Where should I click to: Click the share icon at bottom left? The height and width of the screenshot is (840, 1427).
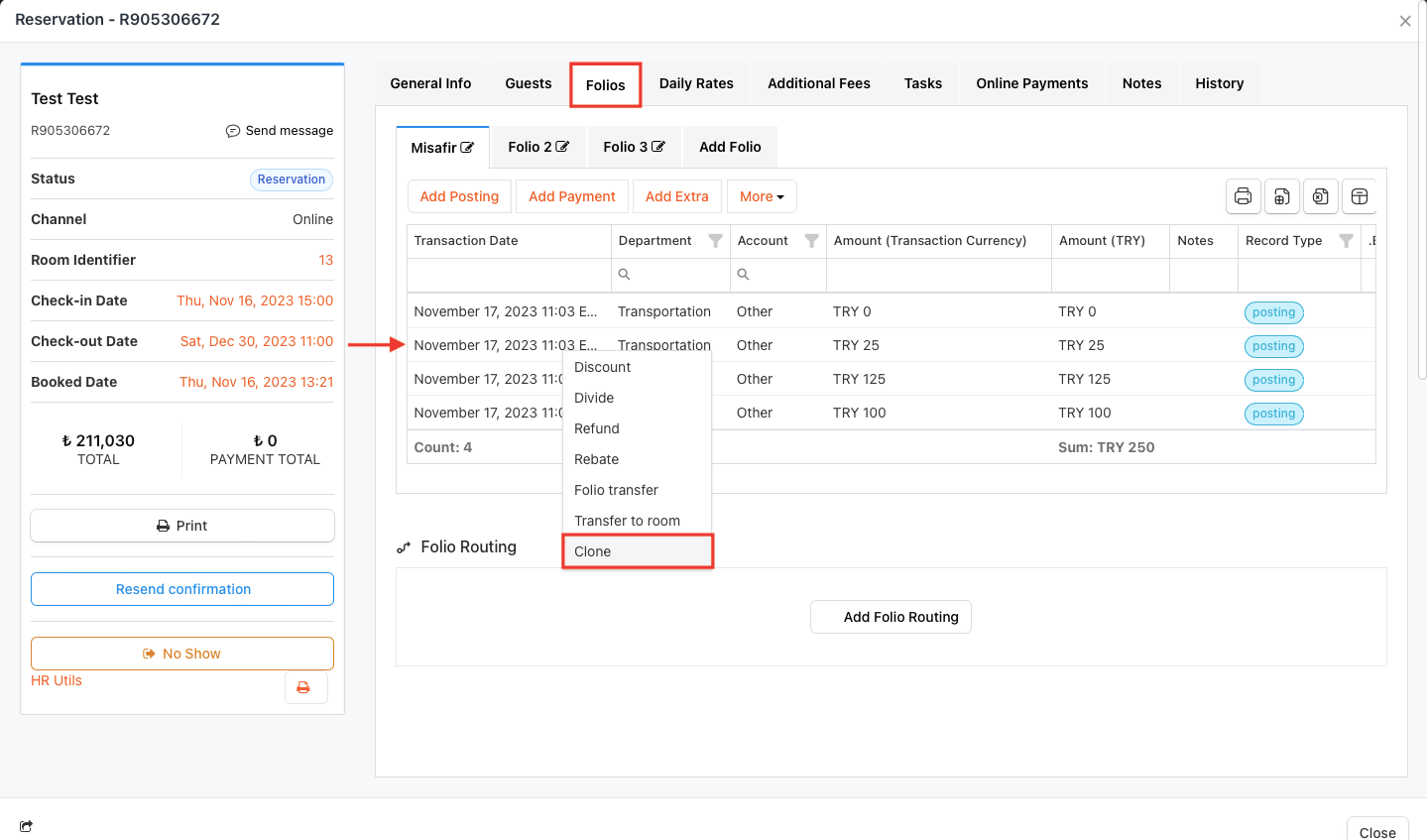(27, 826)
